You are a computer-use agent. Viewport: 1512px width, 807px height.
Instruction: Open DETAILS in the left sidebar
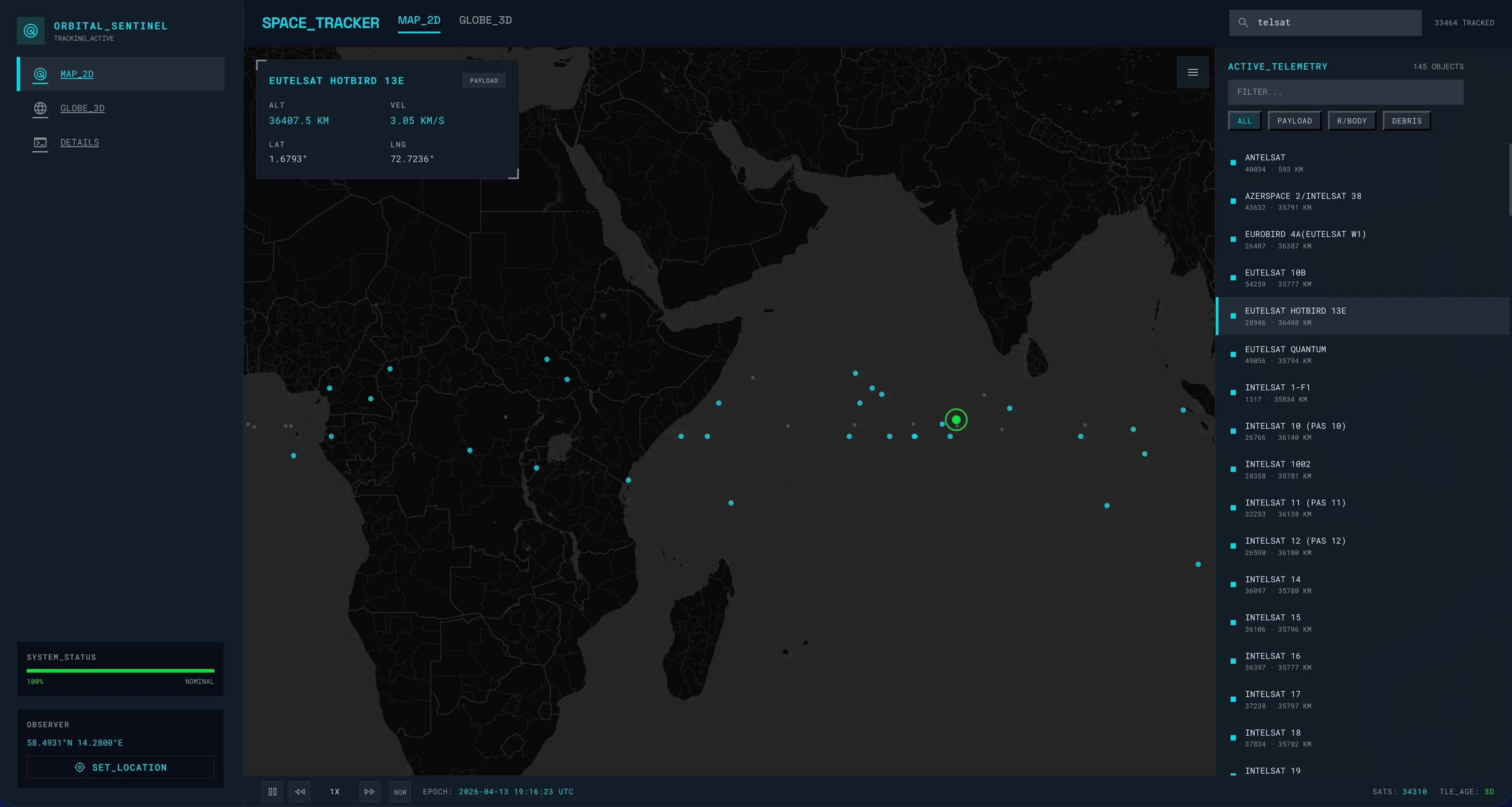click(x=121, y=142)
